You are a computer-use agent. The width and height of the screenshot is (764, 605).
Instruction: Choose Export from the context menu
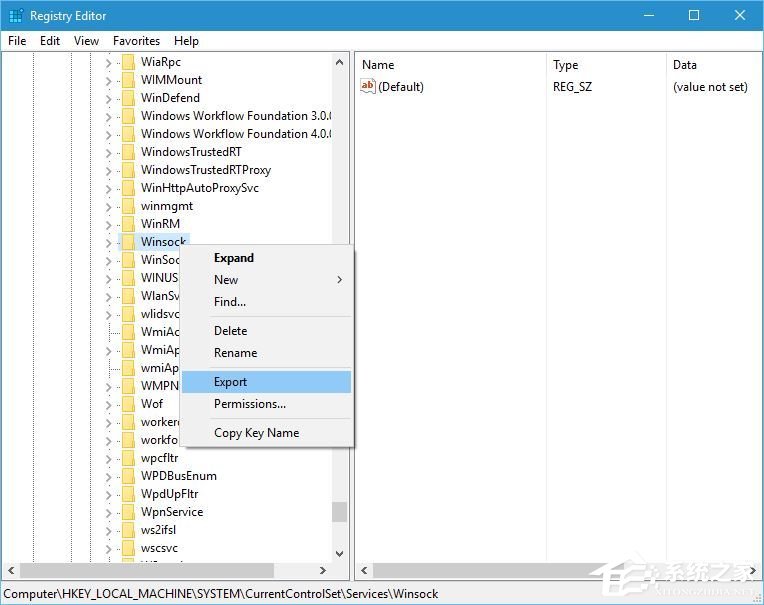(231, 382)
